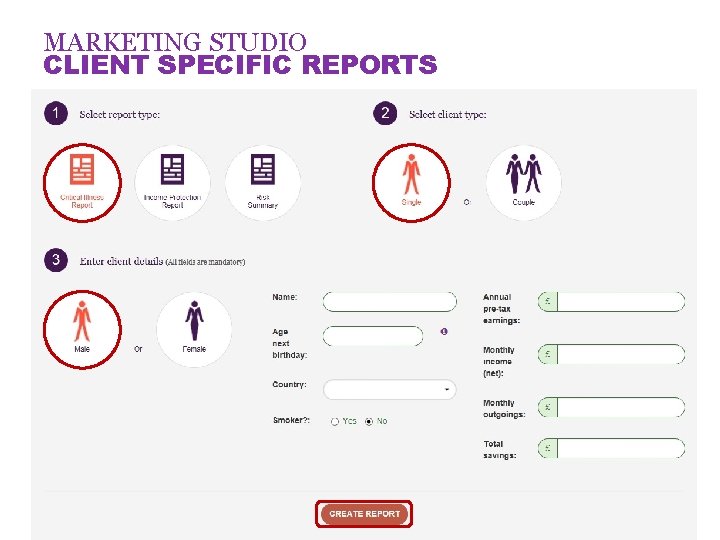Screen dimensions: 720x540
Task: Select the Female gender icon
Action: pos(194,329)
